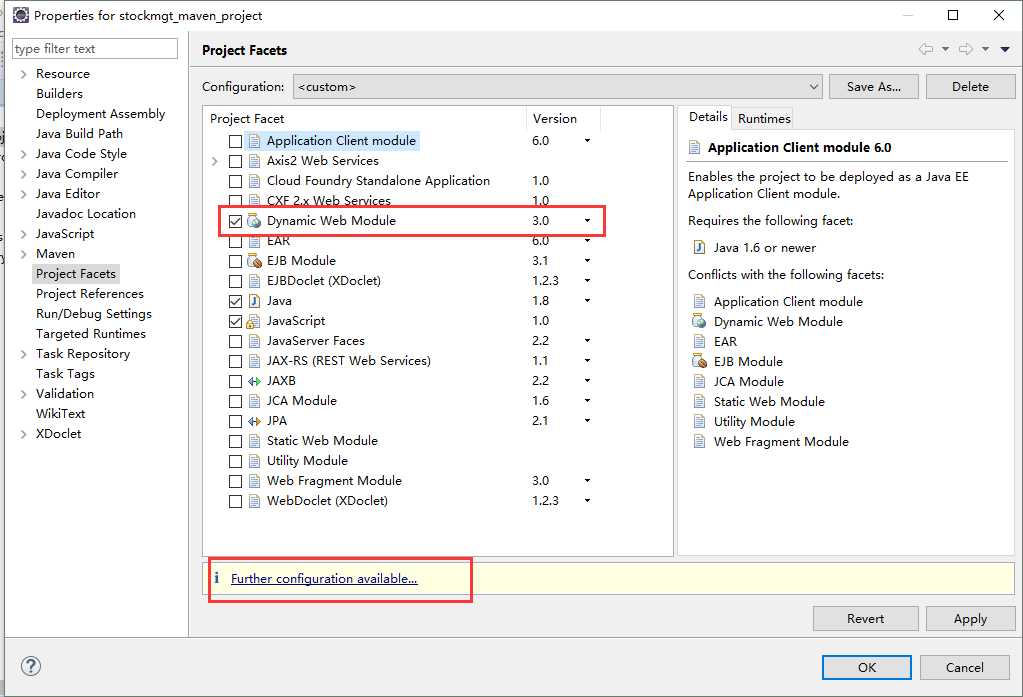Uncheck the Dynamic Web Module checkbox
1023x697 pixels.
point(235,221)
